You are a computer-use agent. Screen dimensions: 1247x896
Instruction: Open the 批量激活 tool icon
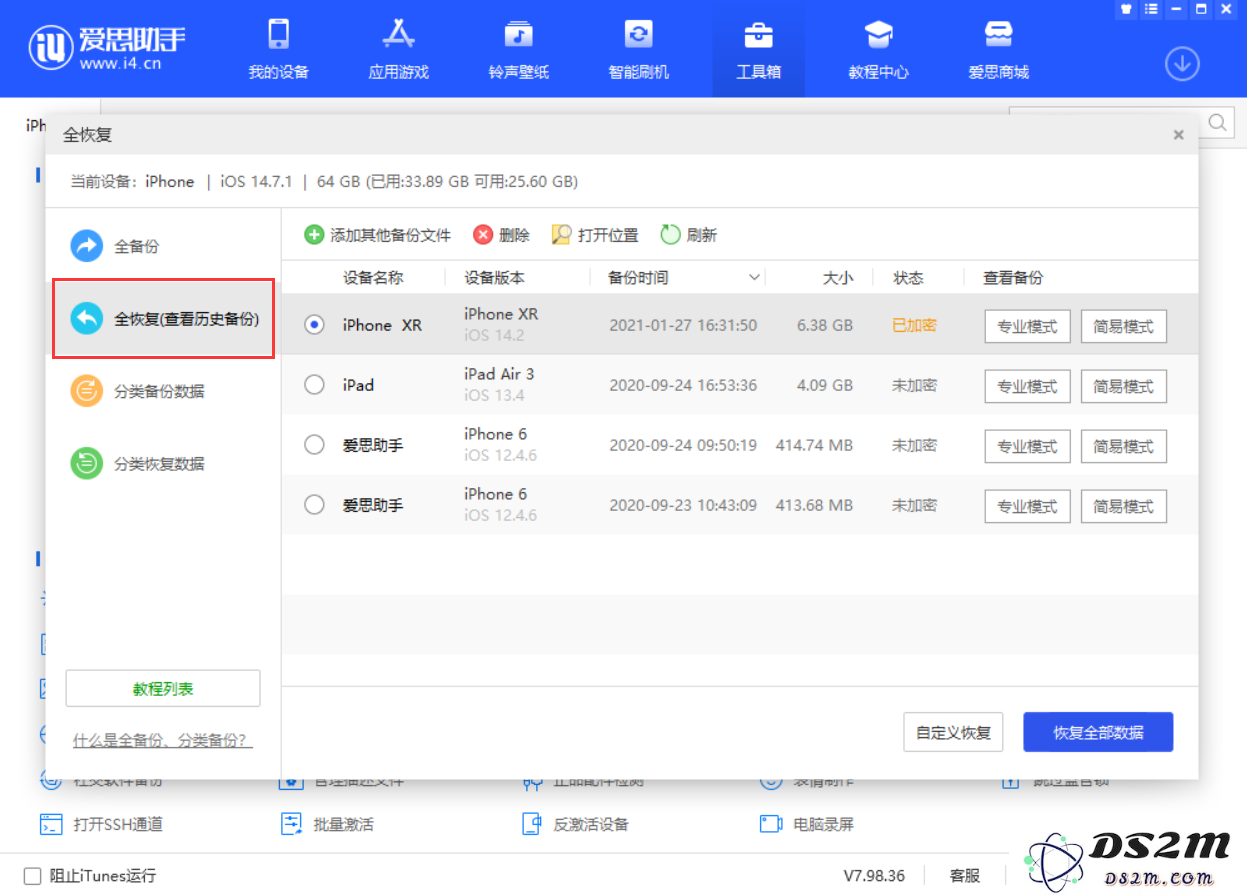(x=292, y=825)
